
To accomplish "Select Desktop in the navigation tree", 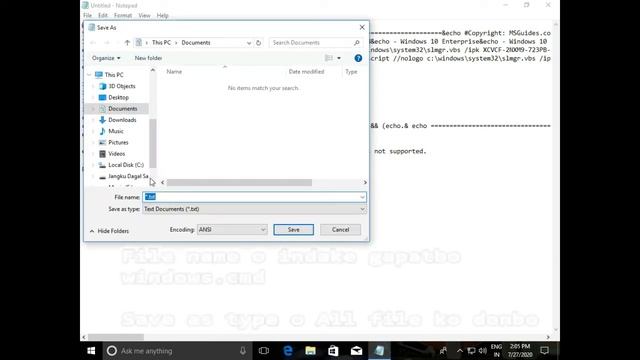I will tap(118, 98).
